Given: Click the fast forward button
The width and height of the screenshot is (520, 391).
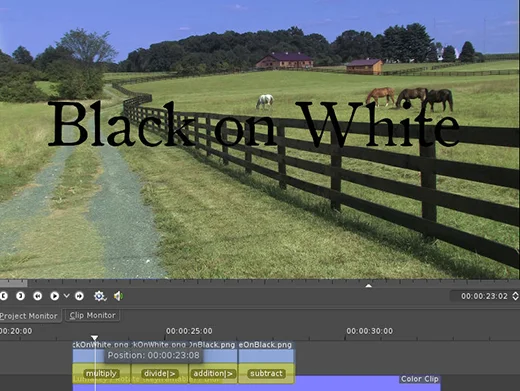Looking at the screenshot, I should pos(79,296).
